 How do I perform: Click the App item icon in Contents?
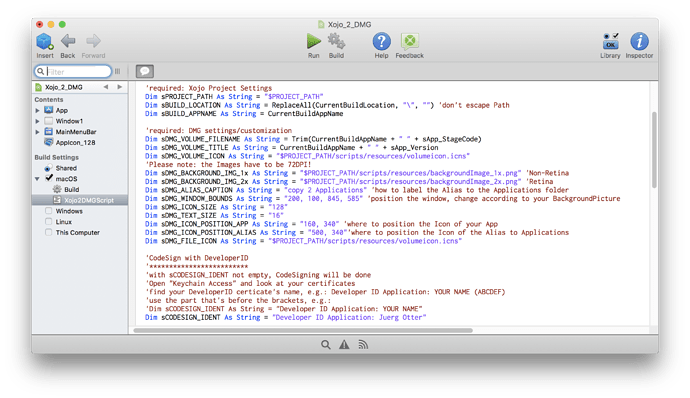48,110
